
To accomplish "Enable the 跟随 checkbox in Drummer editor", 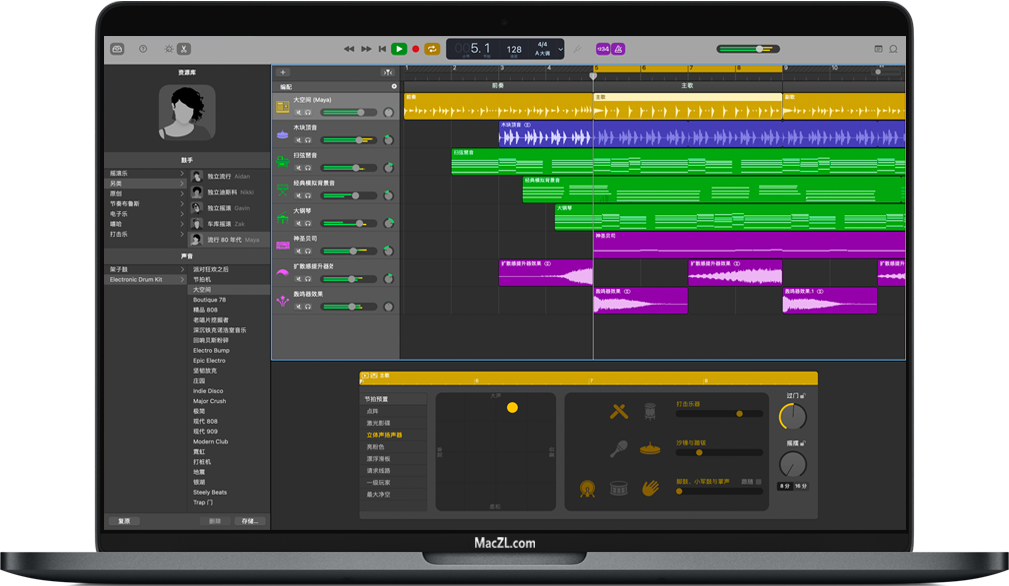I will [x=758, y=482].
